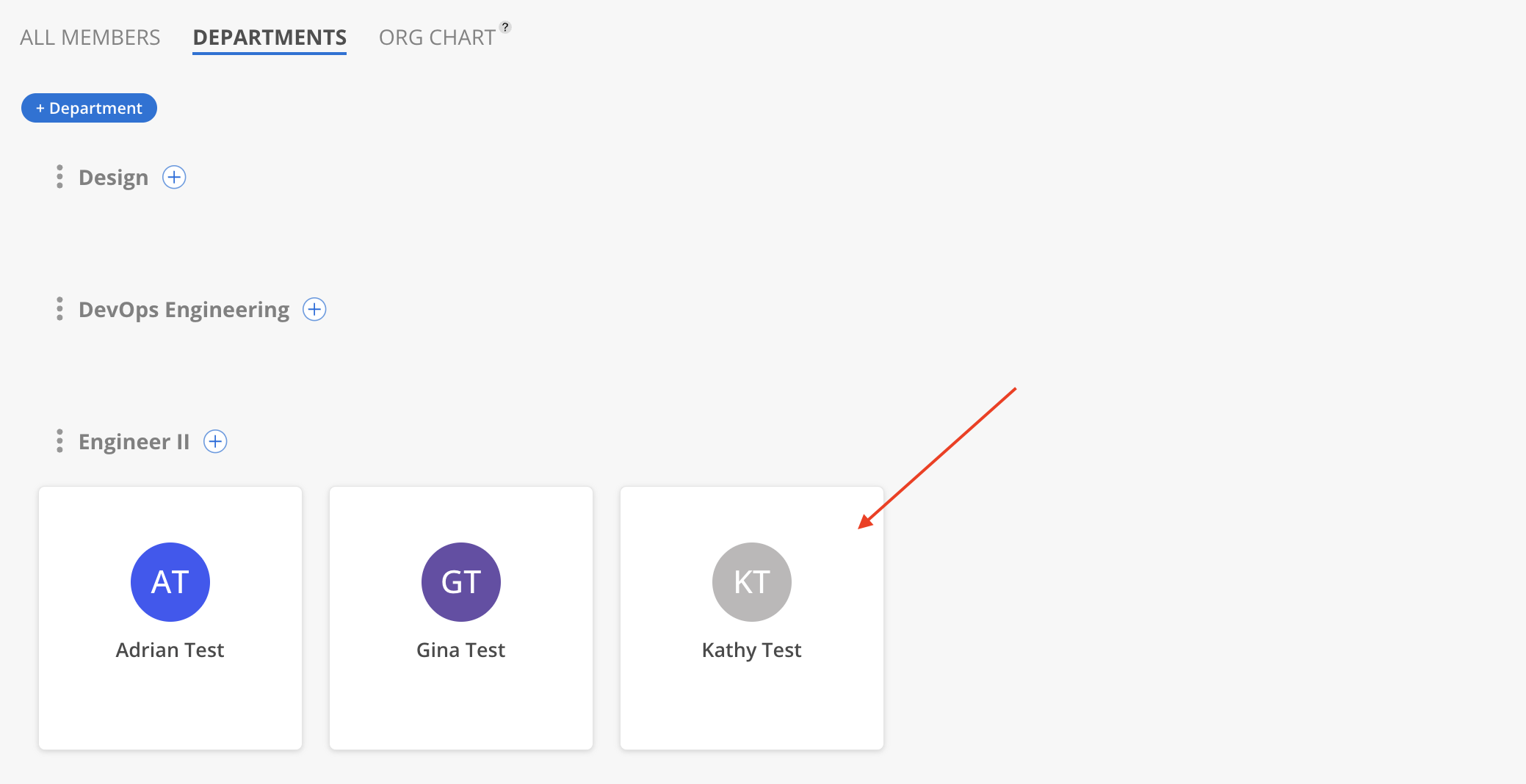Select the Departments tab
Image resolution: width=1526 pixels, height=784 pixels.
pyautogui.click(x=270, y=37)
